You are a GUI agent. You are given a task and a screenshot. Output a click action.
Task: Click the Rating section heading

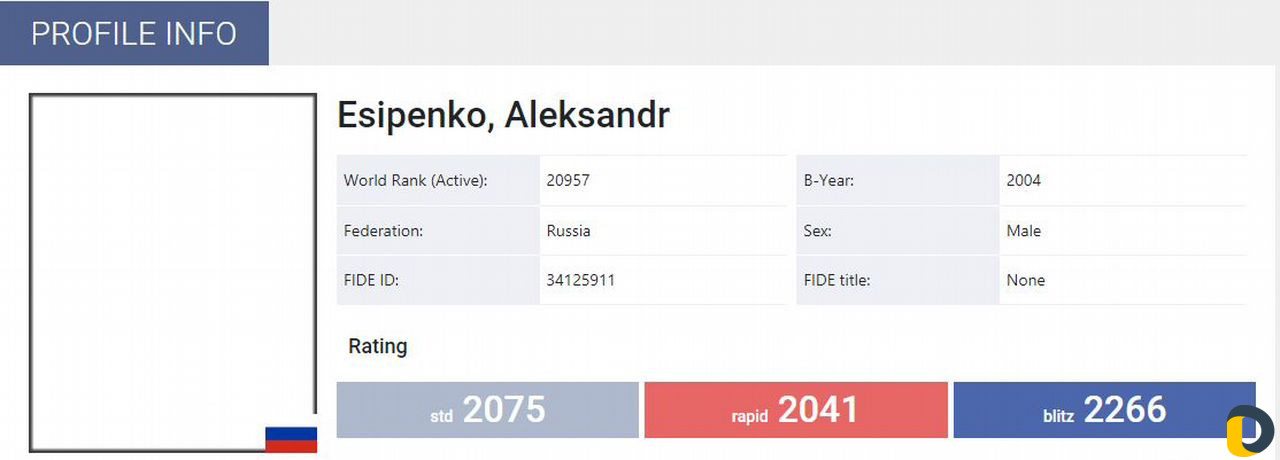point(378,347)
